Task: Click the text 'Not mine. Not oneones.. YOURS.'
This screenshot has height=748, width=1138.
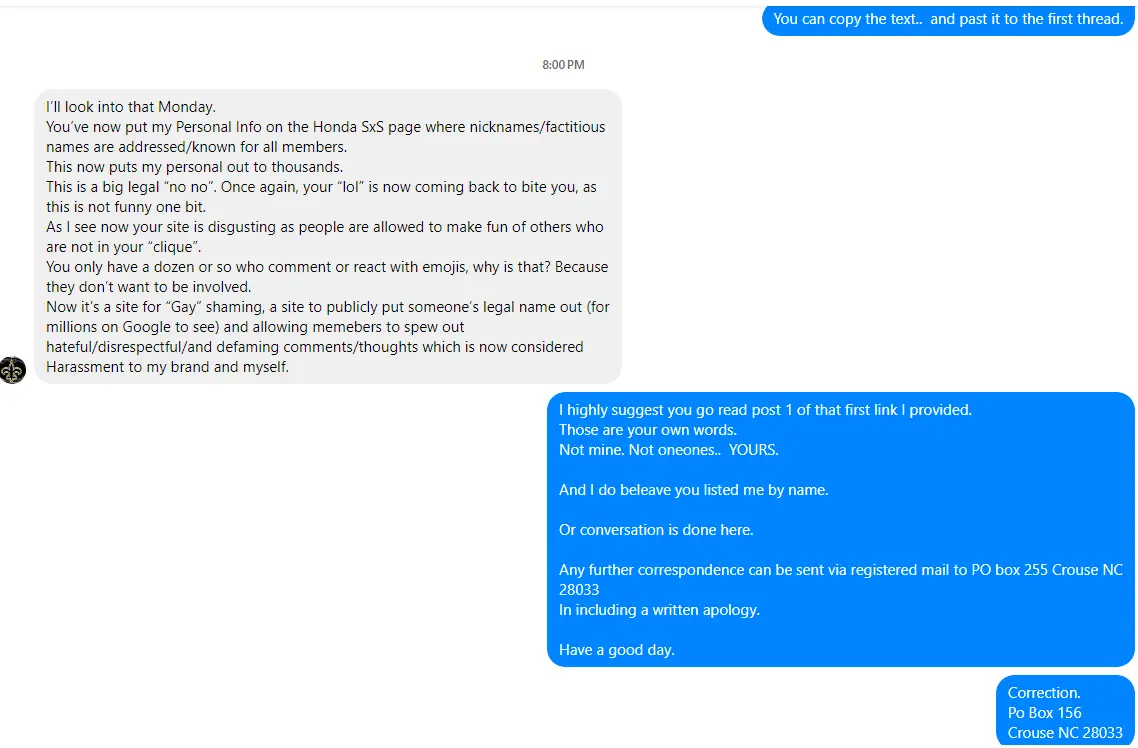Action: 668,450
